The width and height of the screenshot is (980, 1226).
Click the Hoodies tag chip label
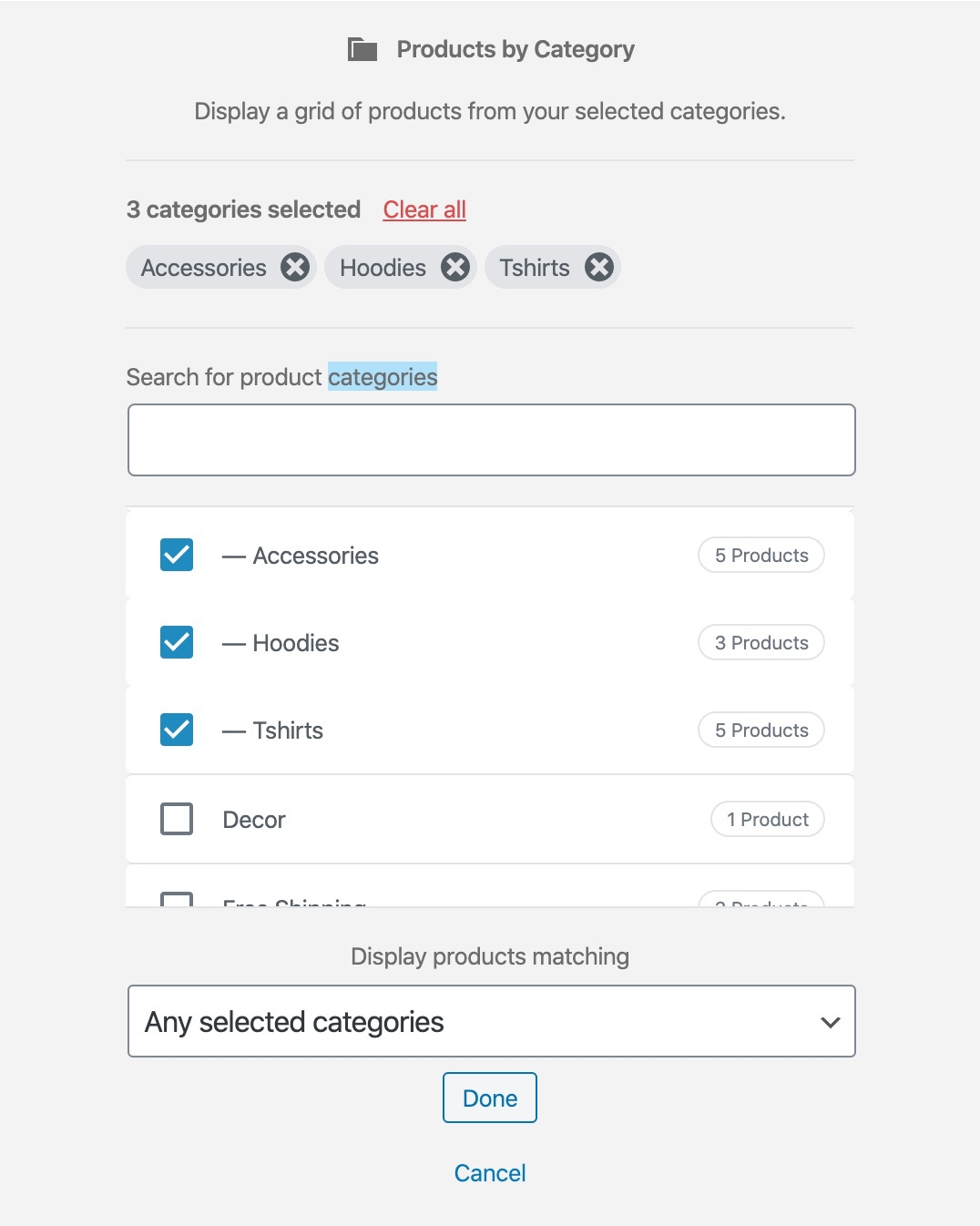[x=383, y=268]
